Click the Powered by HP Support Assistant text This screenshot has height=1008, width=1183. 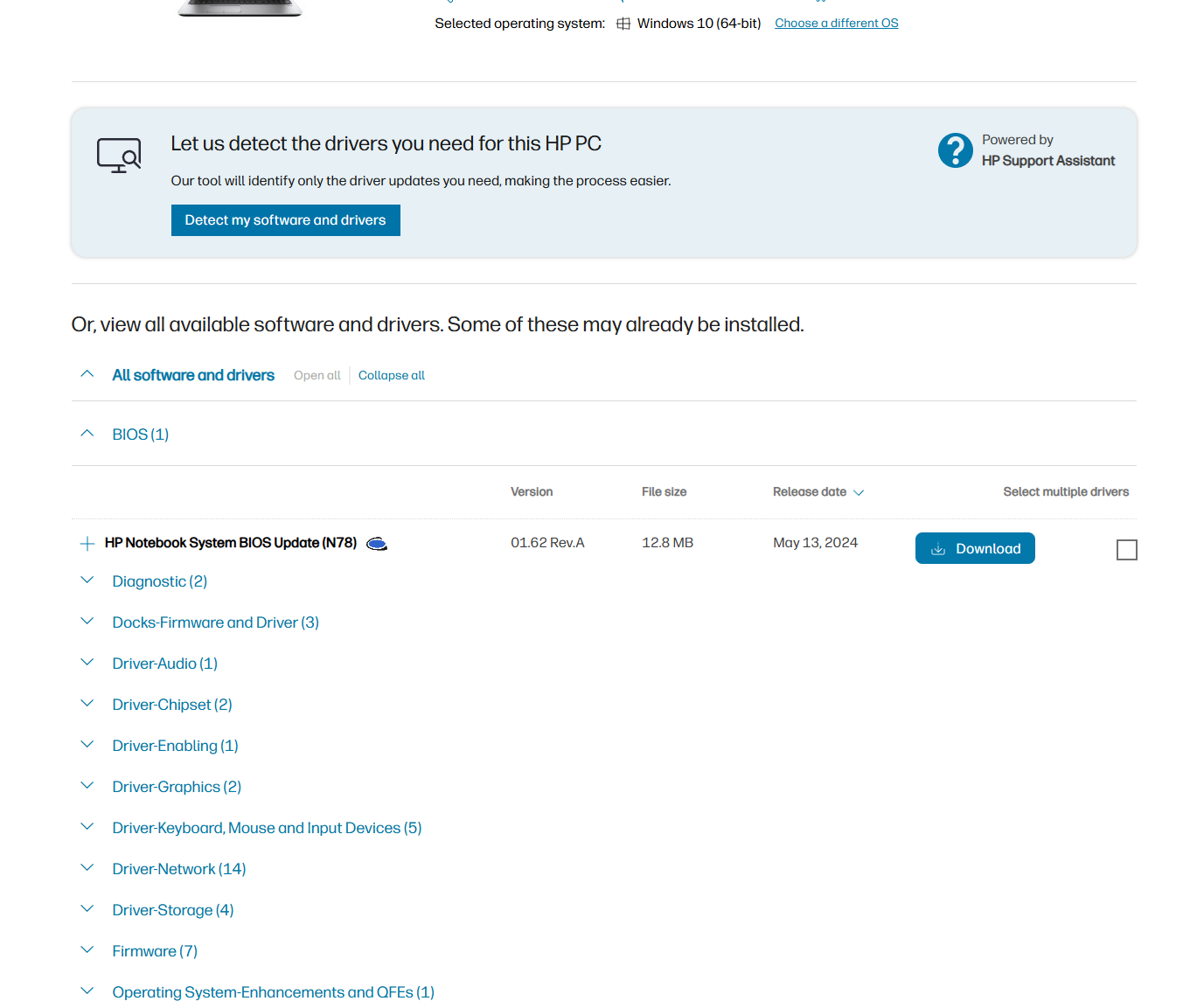[x=1048, y=150]
